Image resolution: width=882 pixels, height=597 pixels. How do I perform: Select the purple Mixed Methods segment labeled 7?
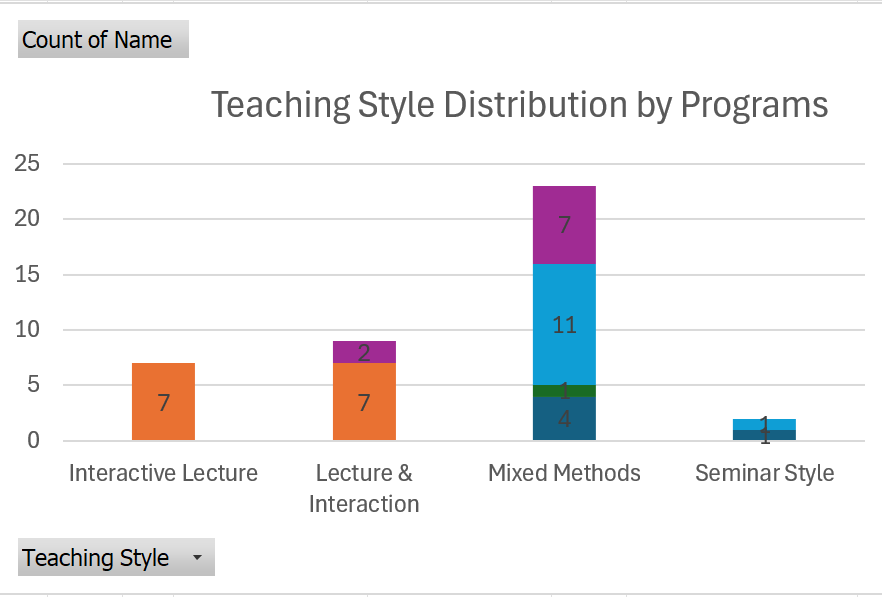tap(564, 225)
